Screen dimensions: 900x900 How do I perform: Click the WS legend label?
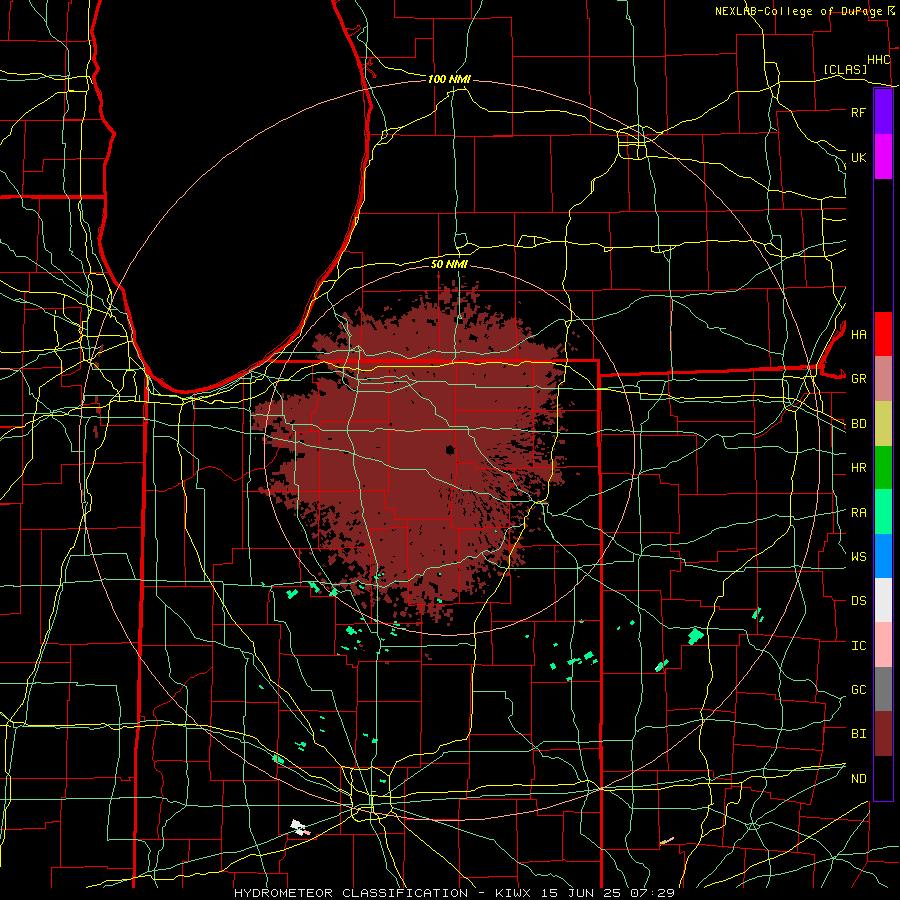(x=858, y=557)
